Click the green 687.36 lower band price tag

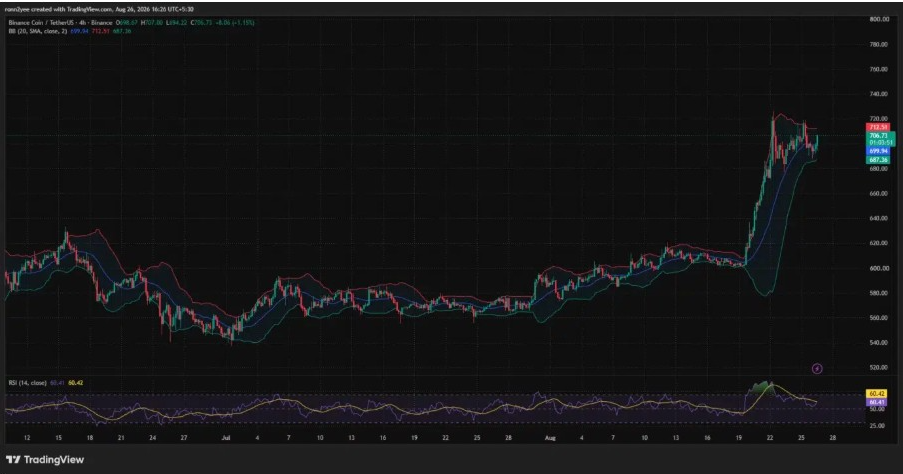(879, 160)
